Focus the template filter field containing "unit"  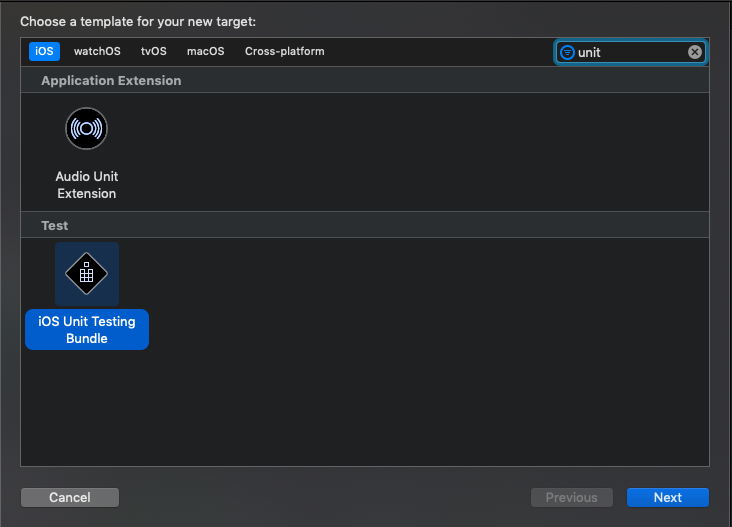point(630,52)
